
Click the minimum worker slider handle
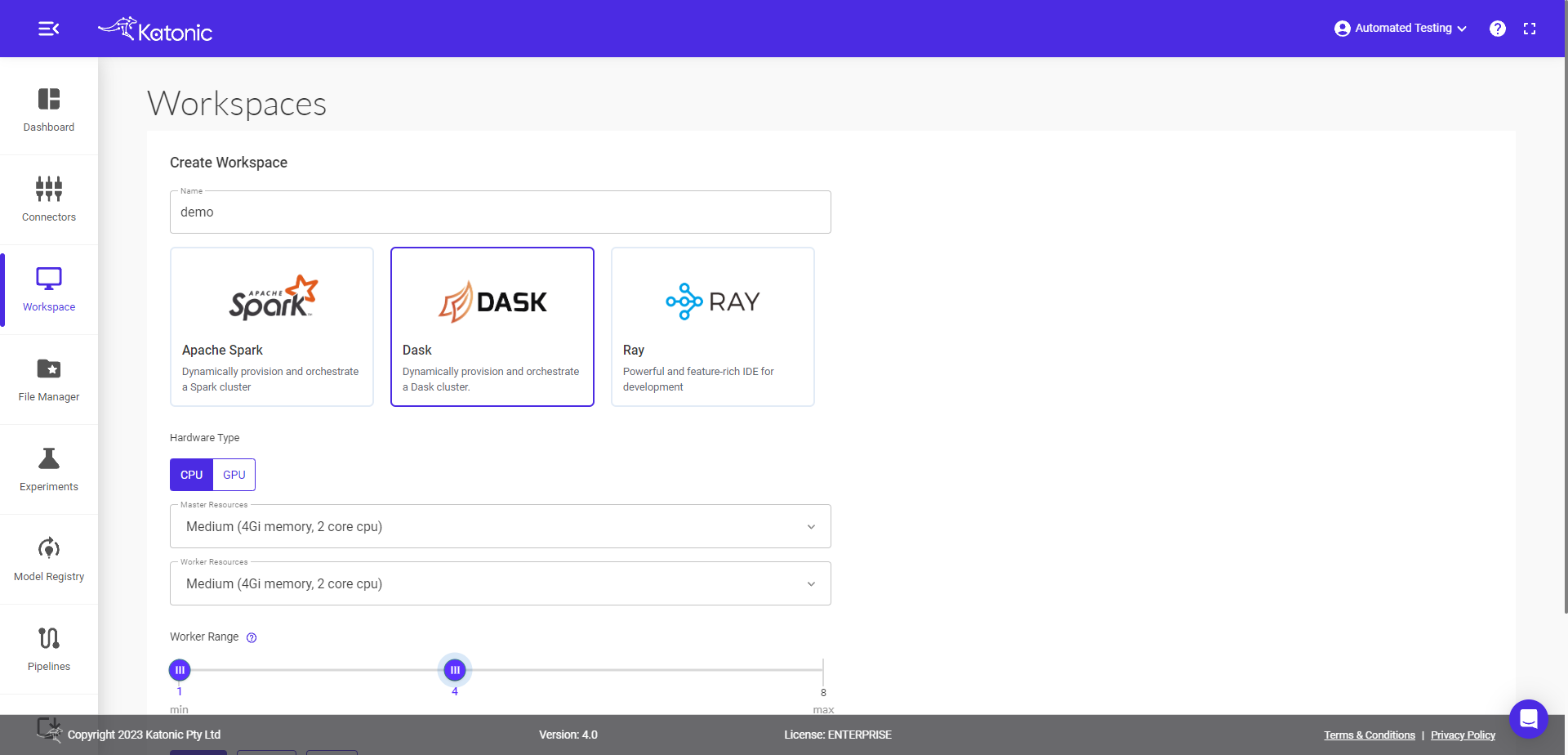tap(180, 670)
